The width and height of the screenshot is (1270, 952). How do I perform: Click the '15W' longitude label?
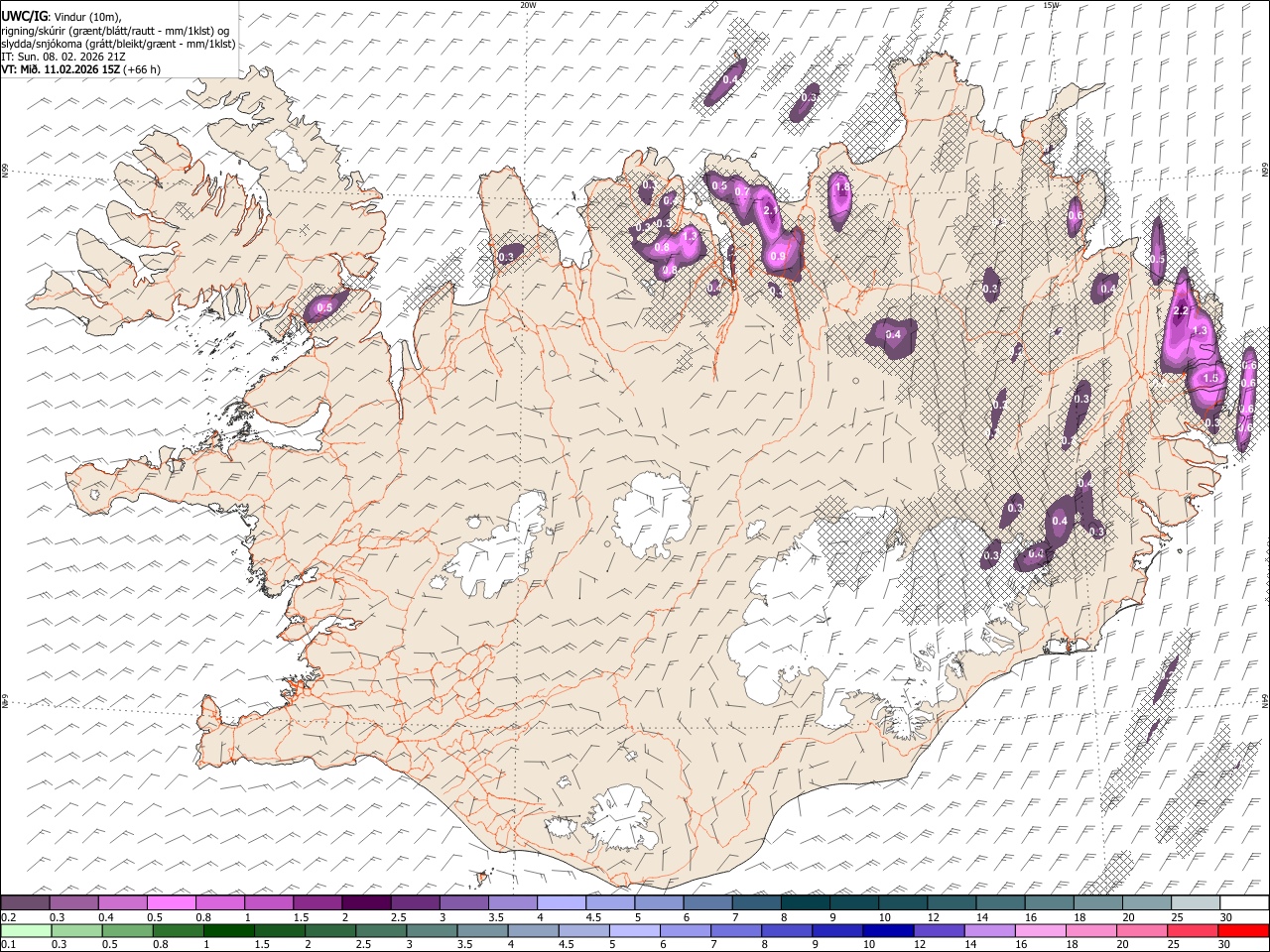click(x=1051, y=5)
